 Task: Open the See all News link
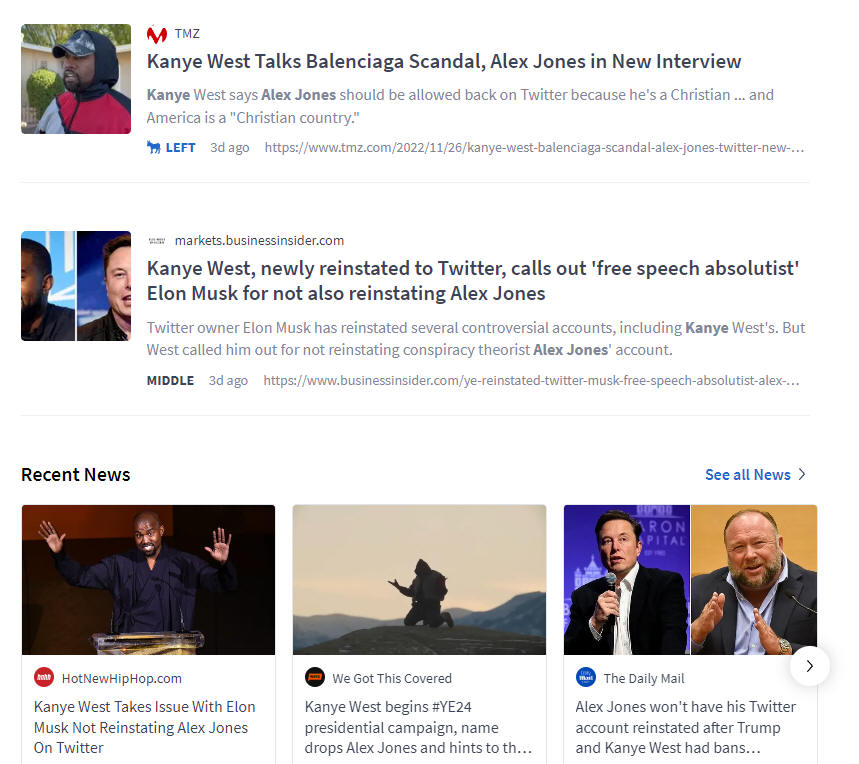[x=748, y=475]
